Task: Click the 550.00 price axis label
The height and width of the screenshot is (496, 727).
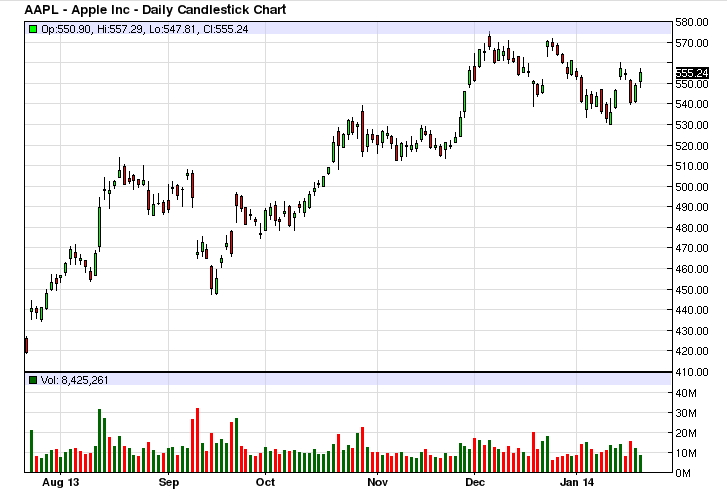Action: [692, 84]
